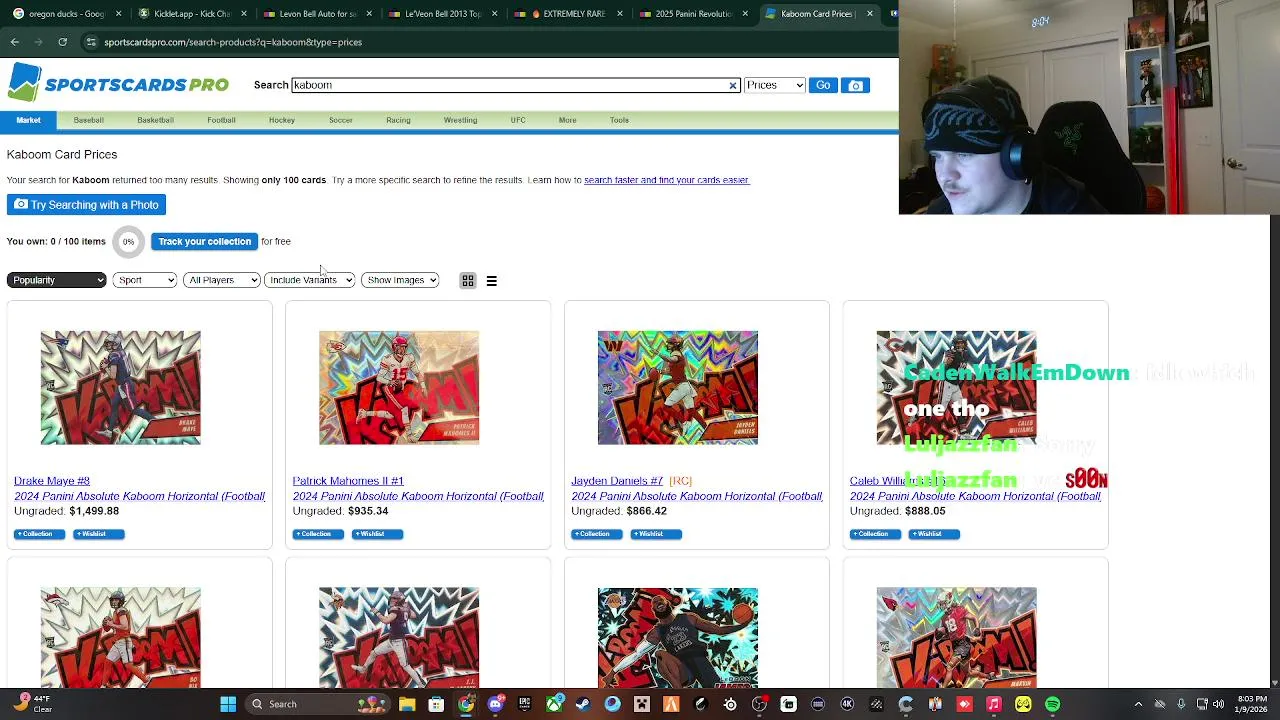Open Drake Maye #8 card link

click(52, 481)
